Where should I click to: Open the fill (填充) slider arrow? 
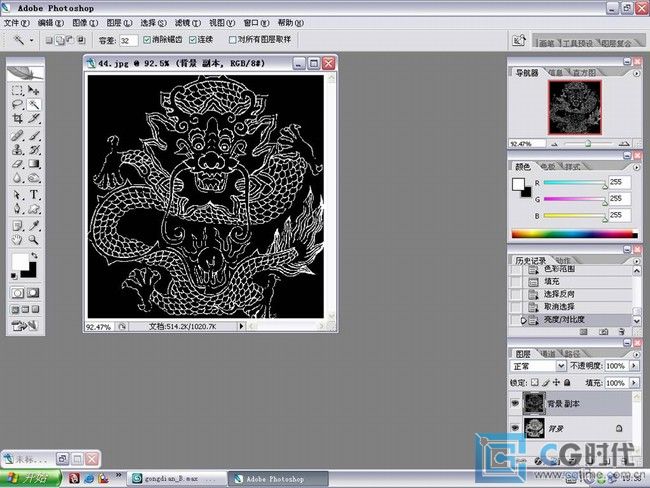[634, 383]
